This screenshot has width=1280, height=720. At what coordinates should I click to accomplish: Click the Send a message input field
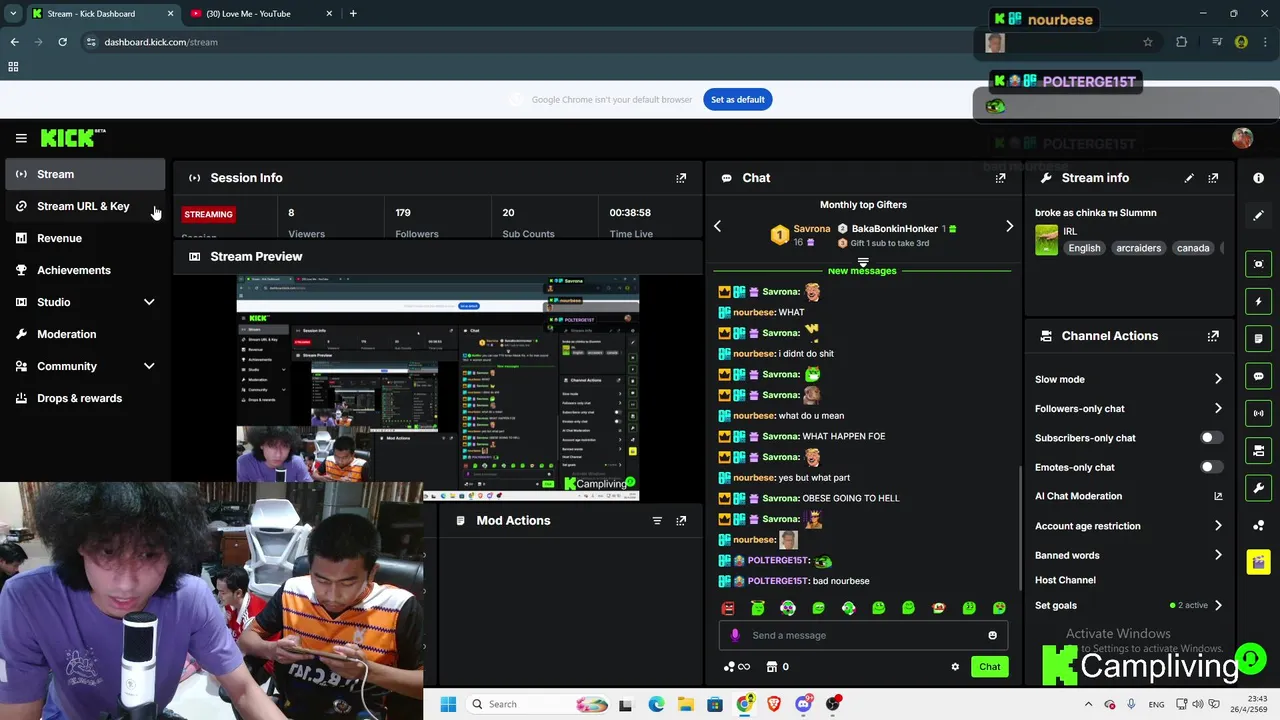pyautogui.click(x=863, y=635)
